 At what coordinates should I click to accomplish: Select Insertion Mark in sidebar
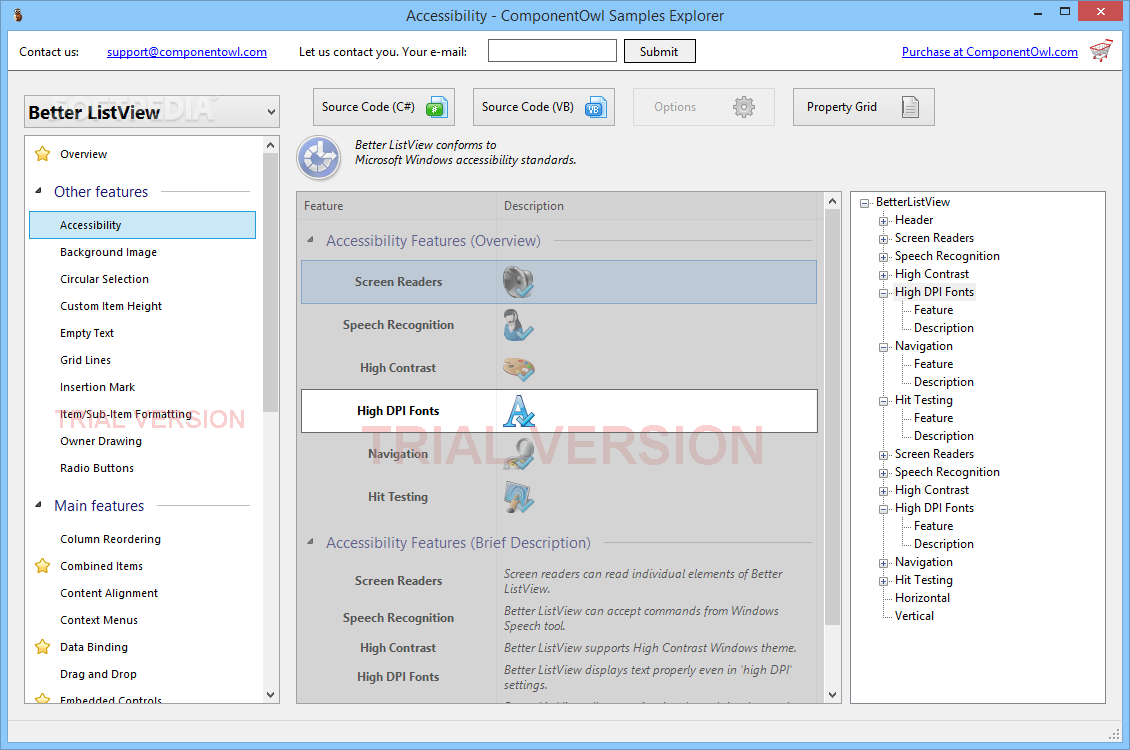pyautogui.click(x=97, y=387)
